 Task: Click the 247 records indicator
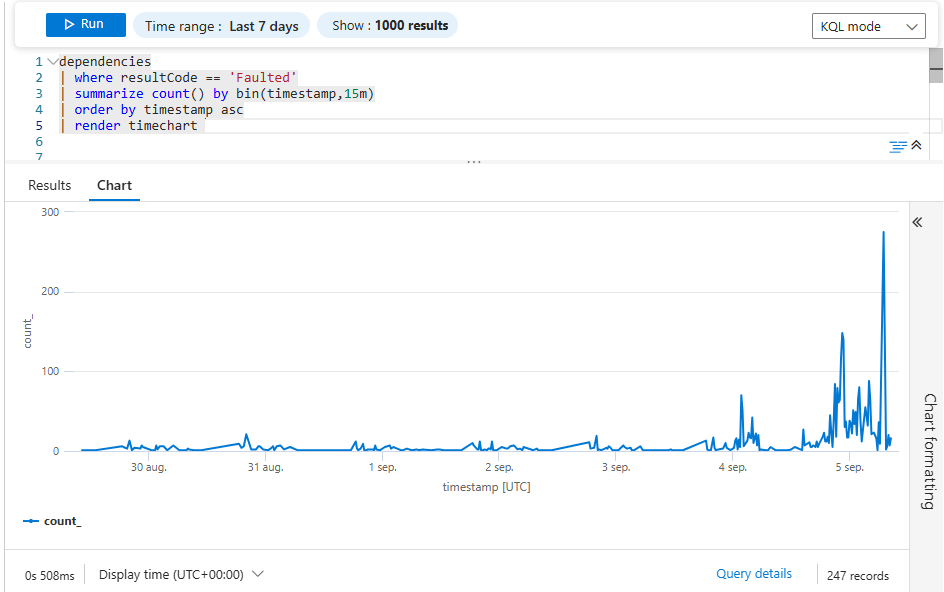pyautogui.click(x=858, y=575)
